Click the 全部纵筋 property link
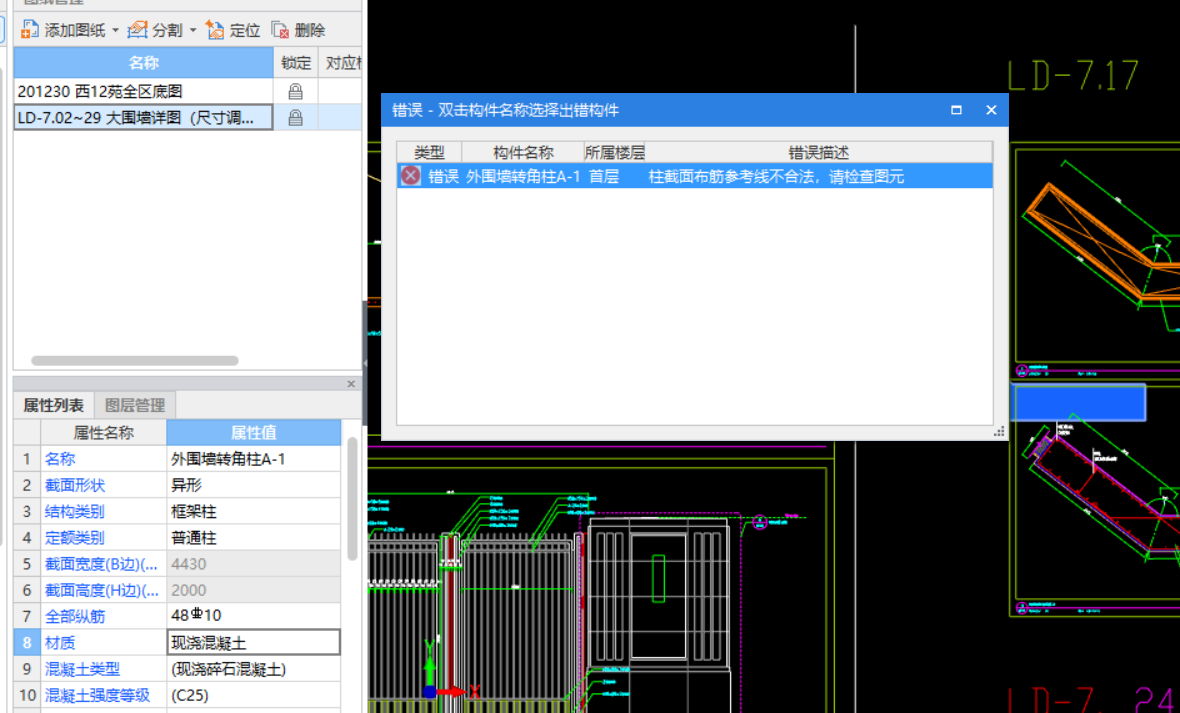 coord(75,616)
